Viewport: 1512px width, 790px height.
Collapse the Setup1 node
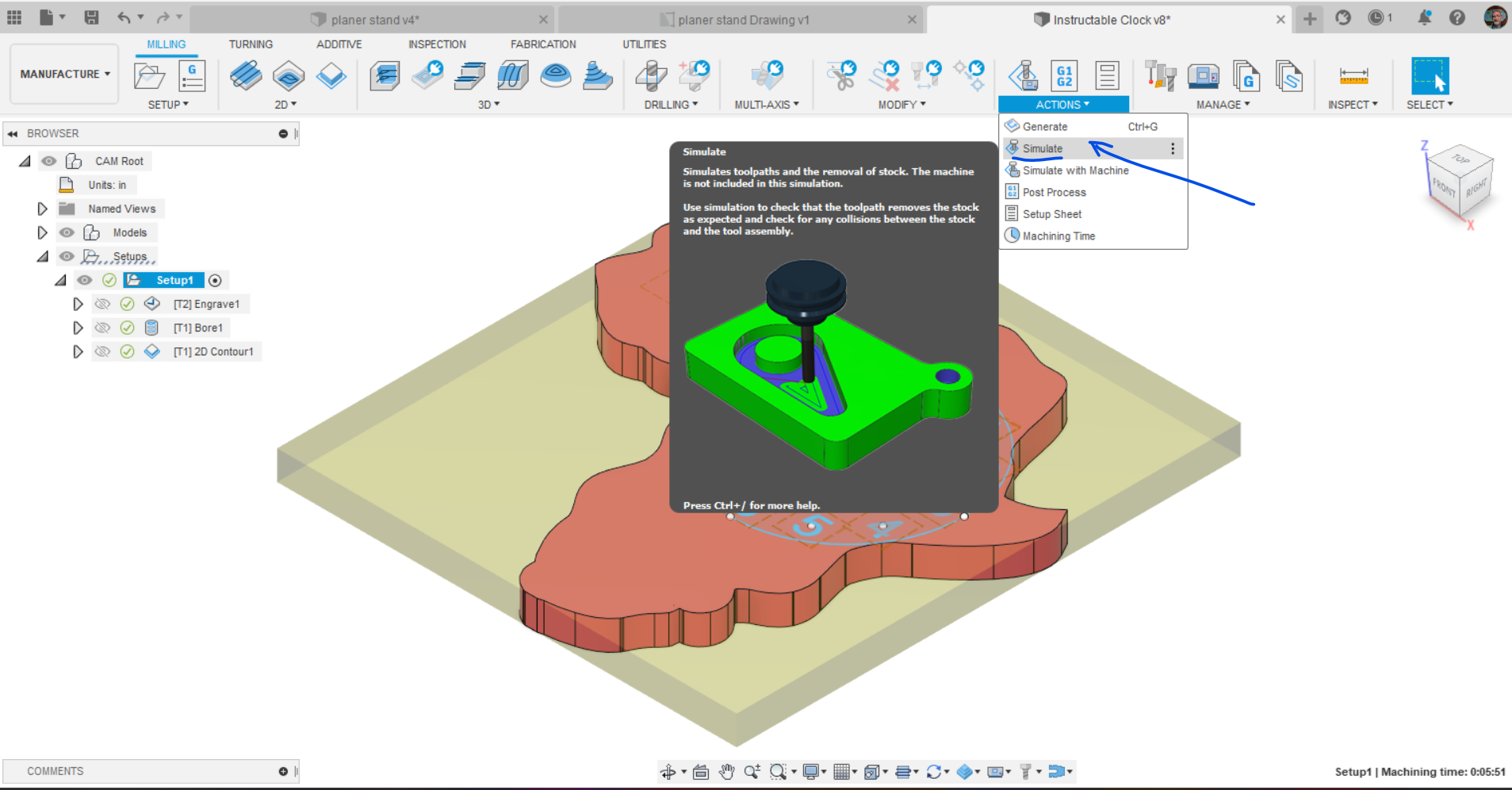(x=60, y=280)
